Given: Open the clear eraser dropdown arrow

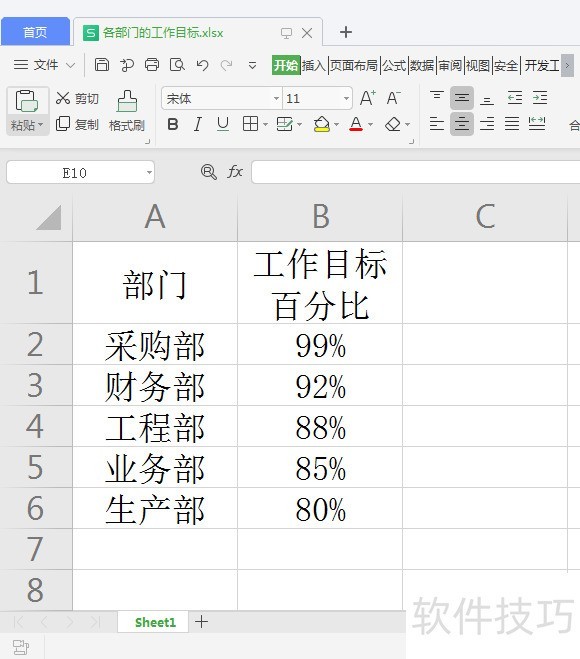Looking at the screenshot, I should pyautogui.click(x=407, y=124).
